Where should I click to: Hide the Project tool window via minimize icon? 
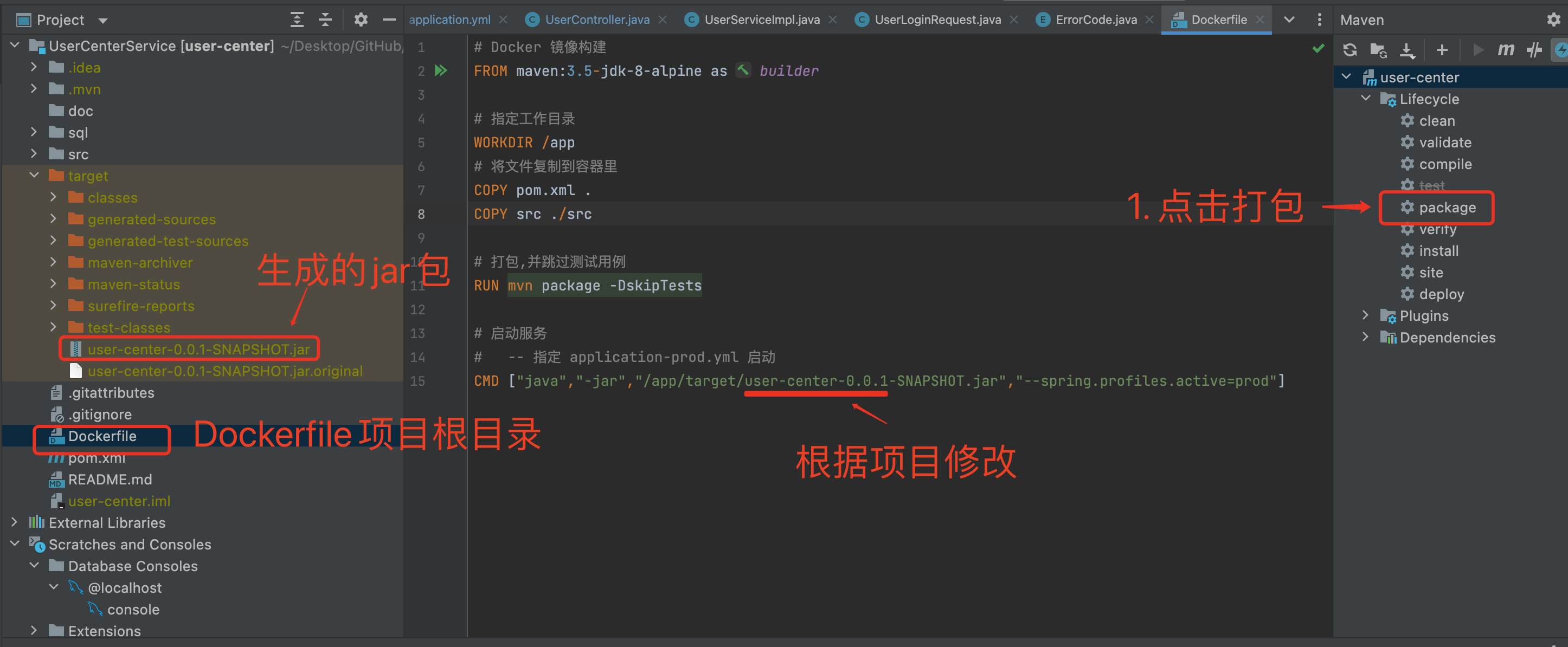(x=390, y=20)
